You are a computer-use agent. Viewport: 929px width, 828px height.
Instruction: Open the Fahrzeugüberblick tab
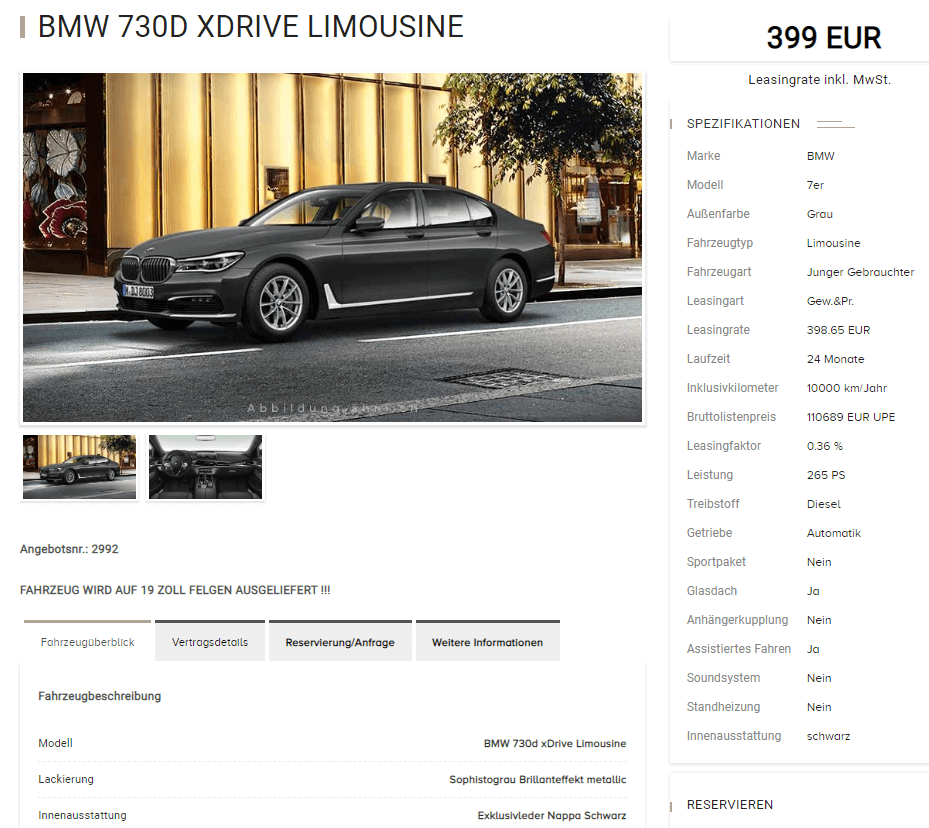click(x=88, y=641)
